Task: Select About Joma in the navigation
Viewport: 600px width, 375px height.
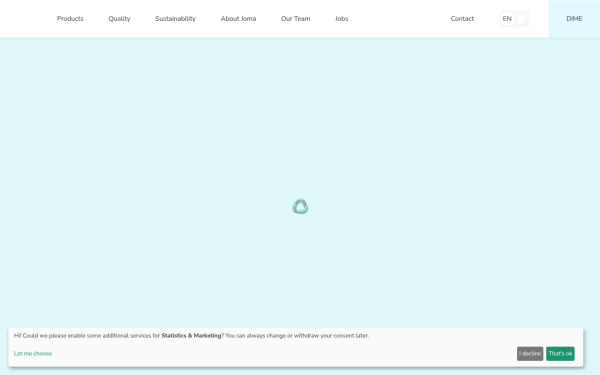Action: pos(238,19)
